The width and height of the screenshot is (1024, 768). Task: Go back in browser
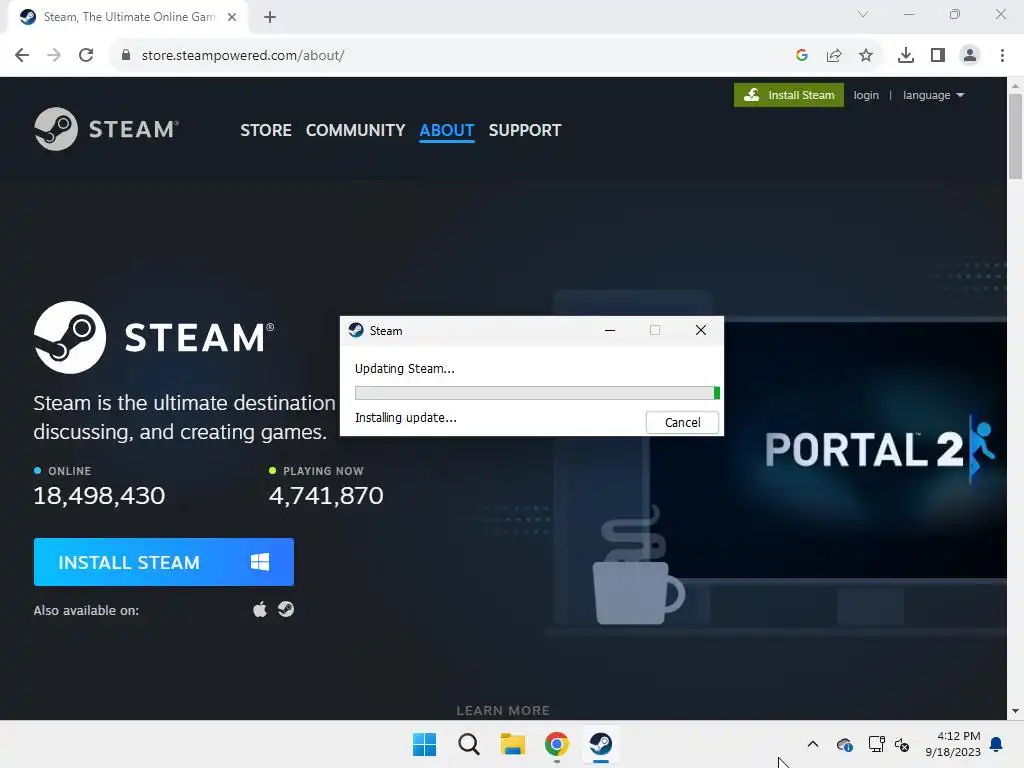pos(22,55)
